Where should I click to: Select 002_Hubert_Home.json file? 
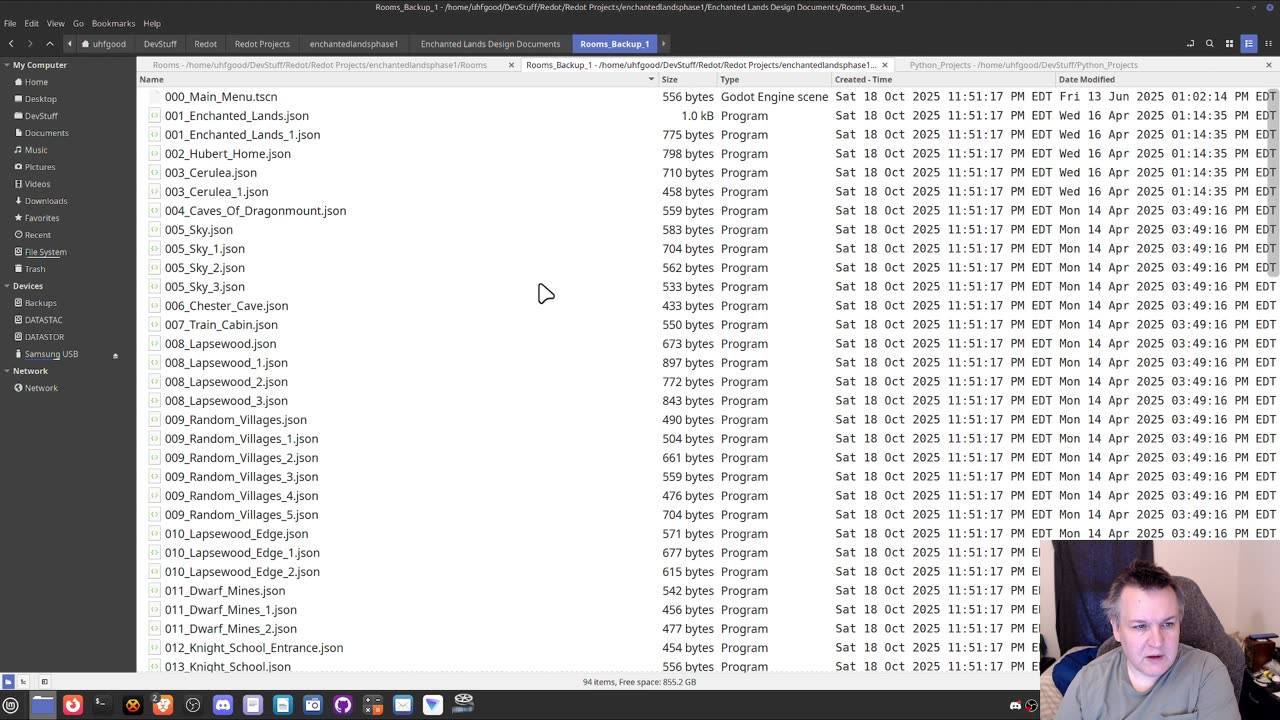click(227, 154)
